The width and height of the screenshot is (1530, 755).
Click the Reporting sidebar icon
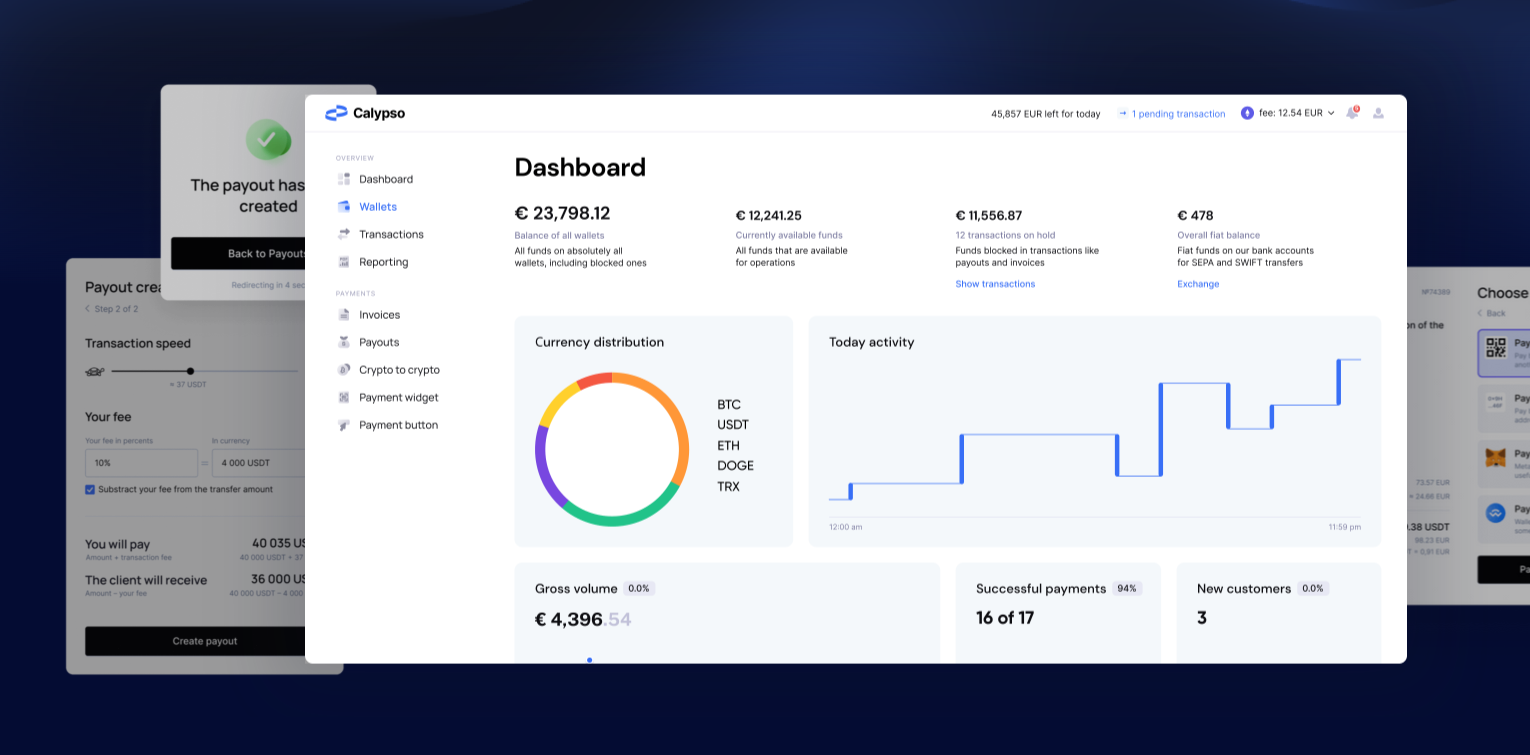coord(344,262)
